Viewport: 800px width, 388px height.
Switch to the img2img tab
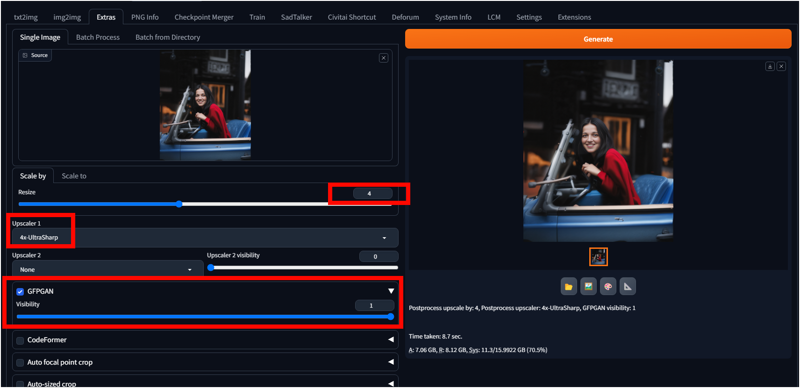tap(67, 17)
